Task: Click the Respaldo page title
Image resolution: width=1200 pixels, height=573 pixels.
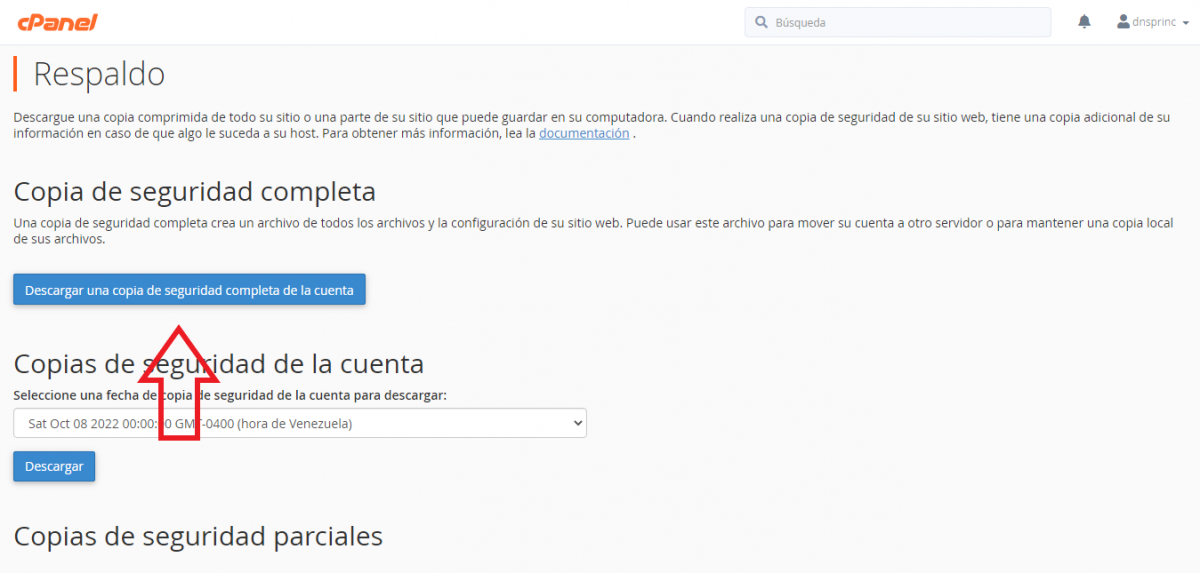Action: (99, 74)
